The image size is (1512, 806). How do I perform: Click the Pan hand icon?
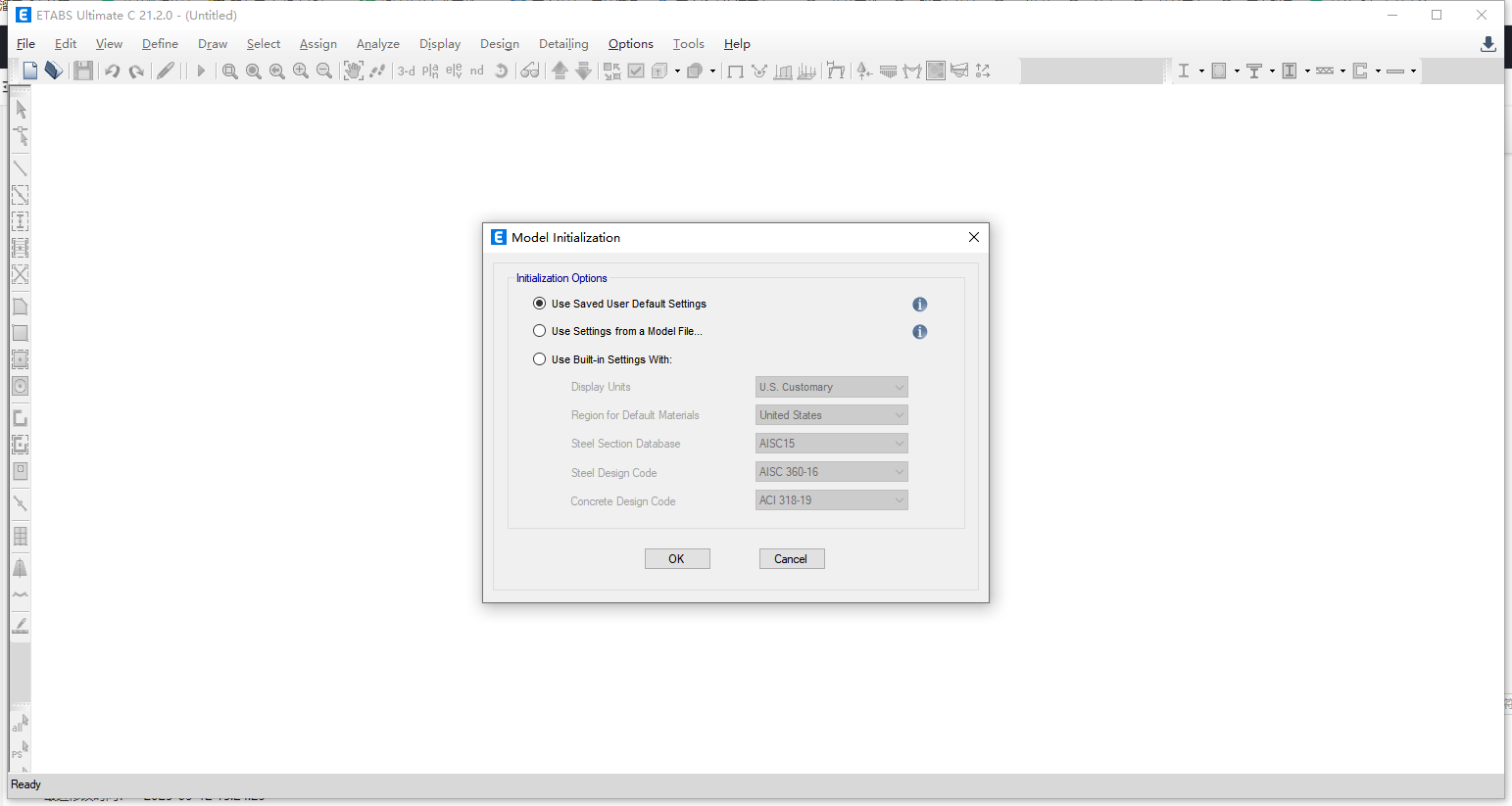pyautogui.click(x=354, y=71)
